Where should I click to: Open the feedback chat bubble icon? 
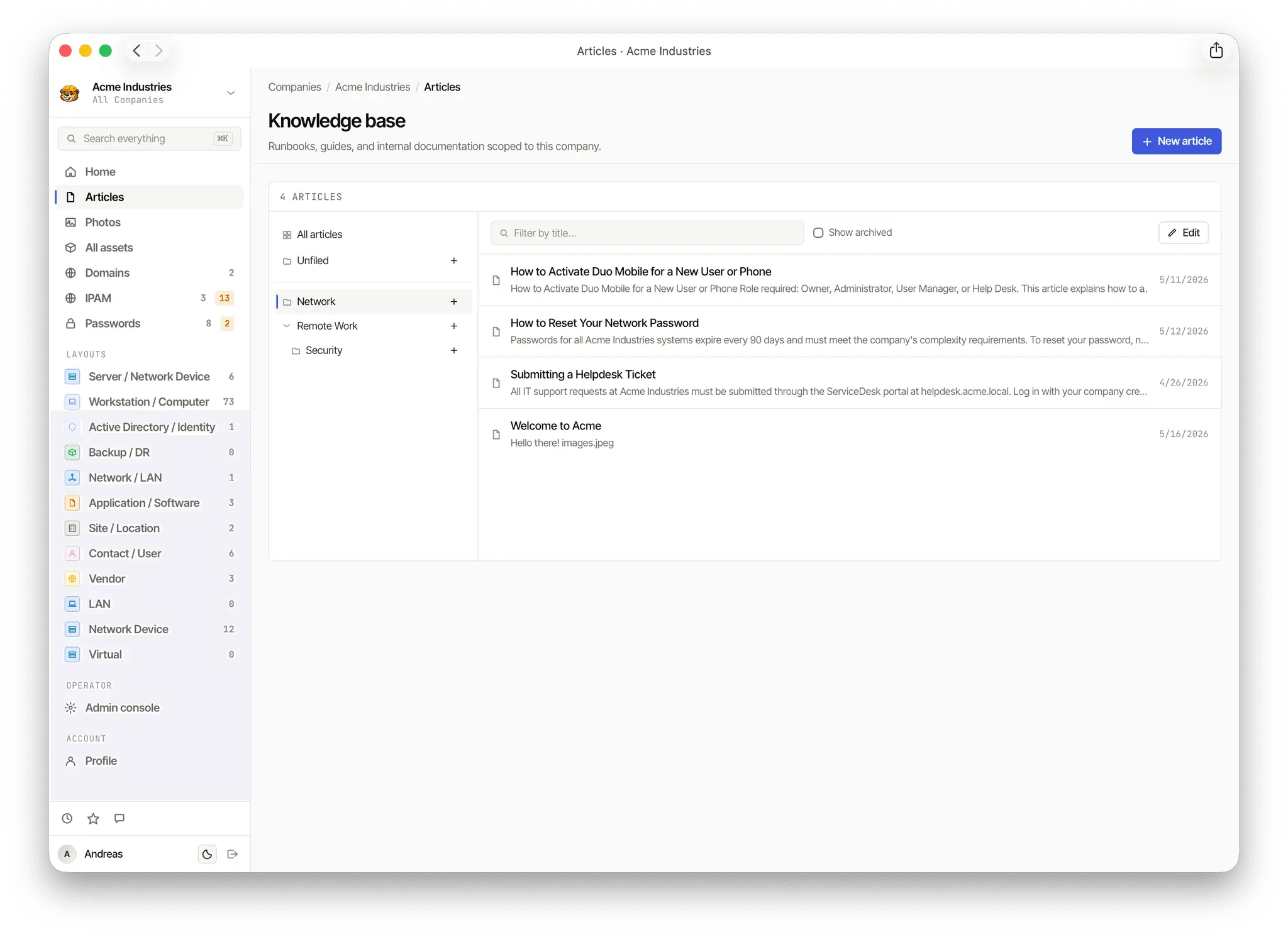click(x=119, y=818)
